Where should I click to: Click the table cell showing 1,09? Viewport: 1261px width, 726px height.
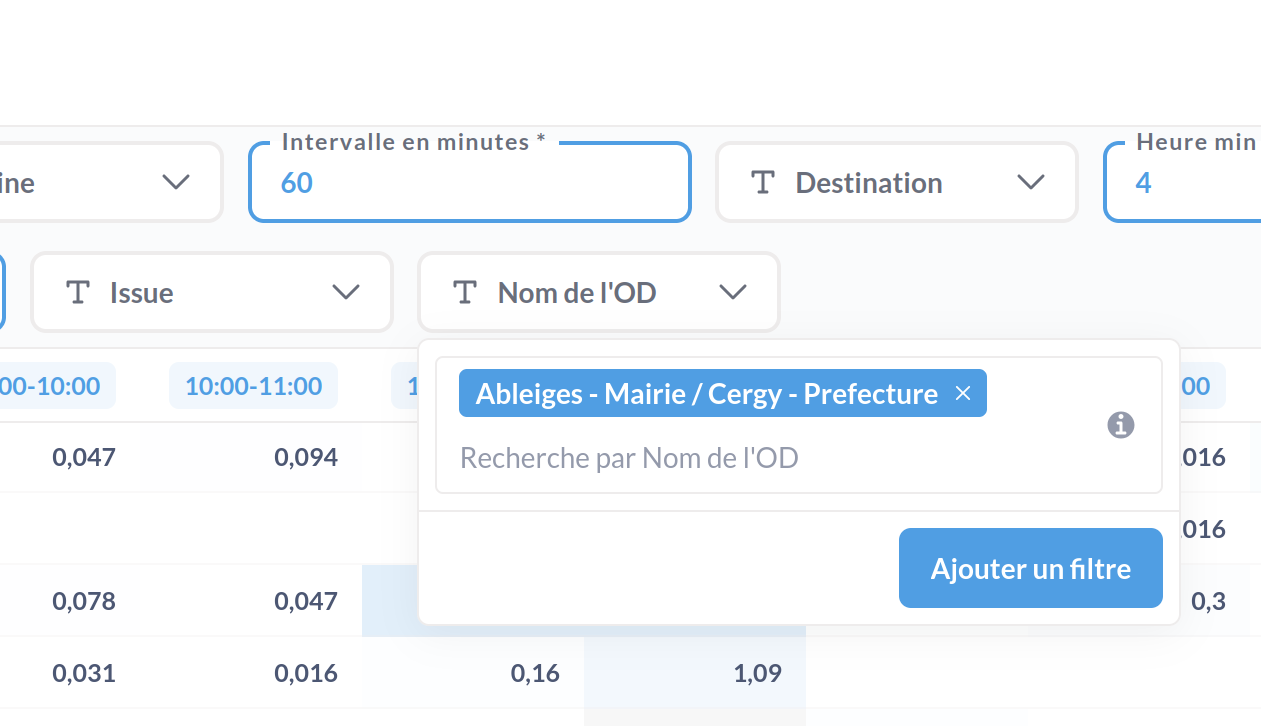pos(758,673)
